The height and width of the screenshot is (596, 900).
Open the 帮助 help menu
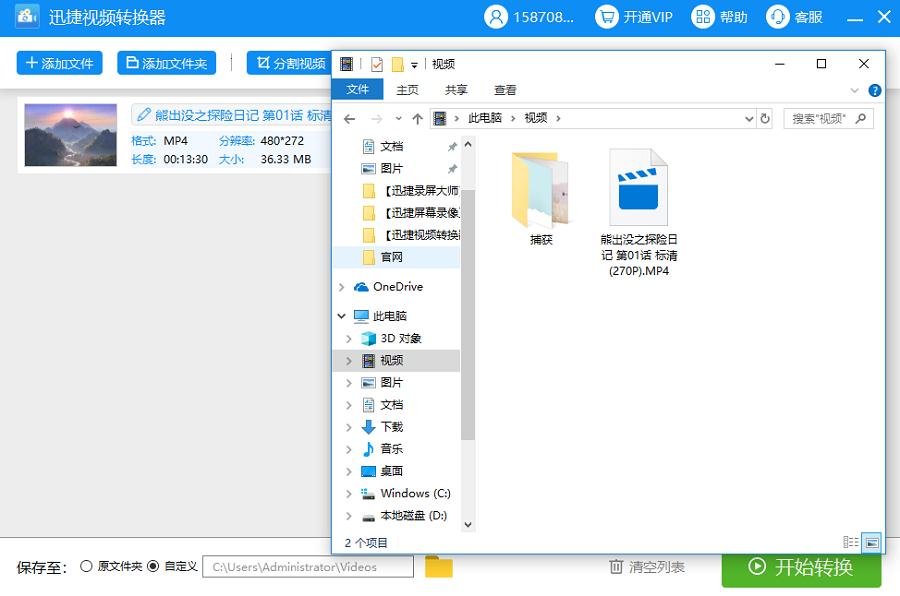tap(719, 17)
